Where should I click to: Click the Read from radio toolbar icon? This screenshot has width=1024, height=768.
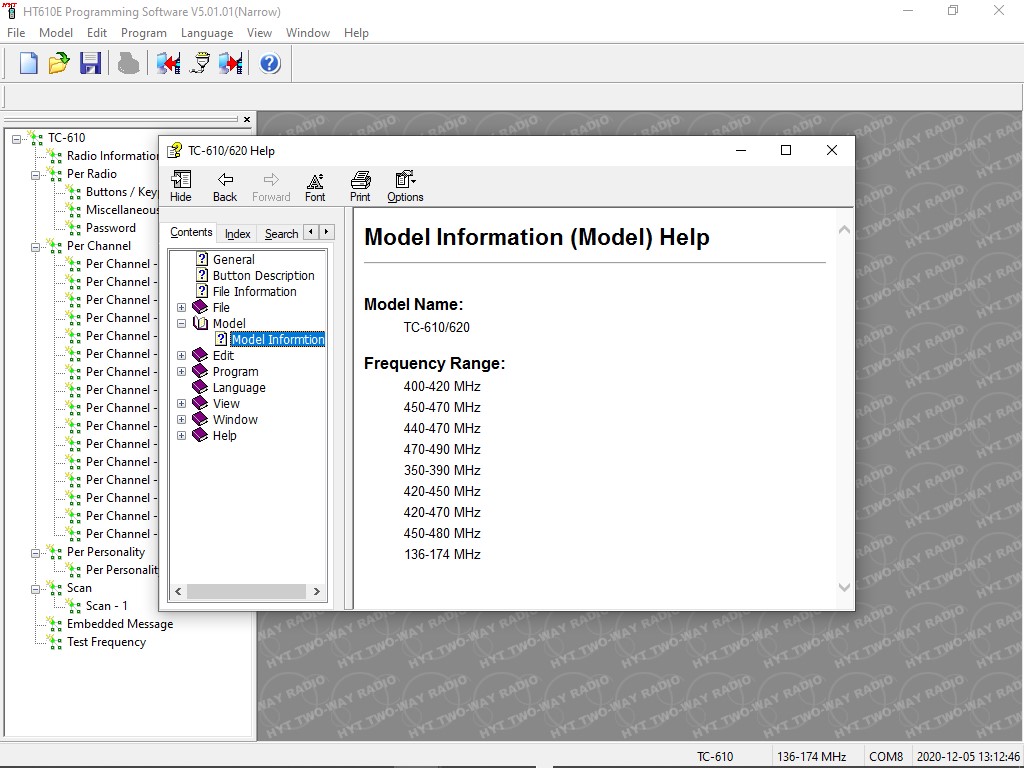point(168,63)
